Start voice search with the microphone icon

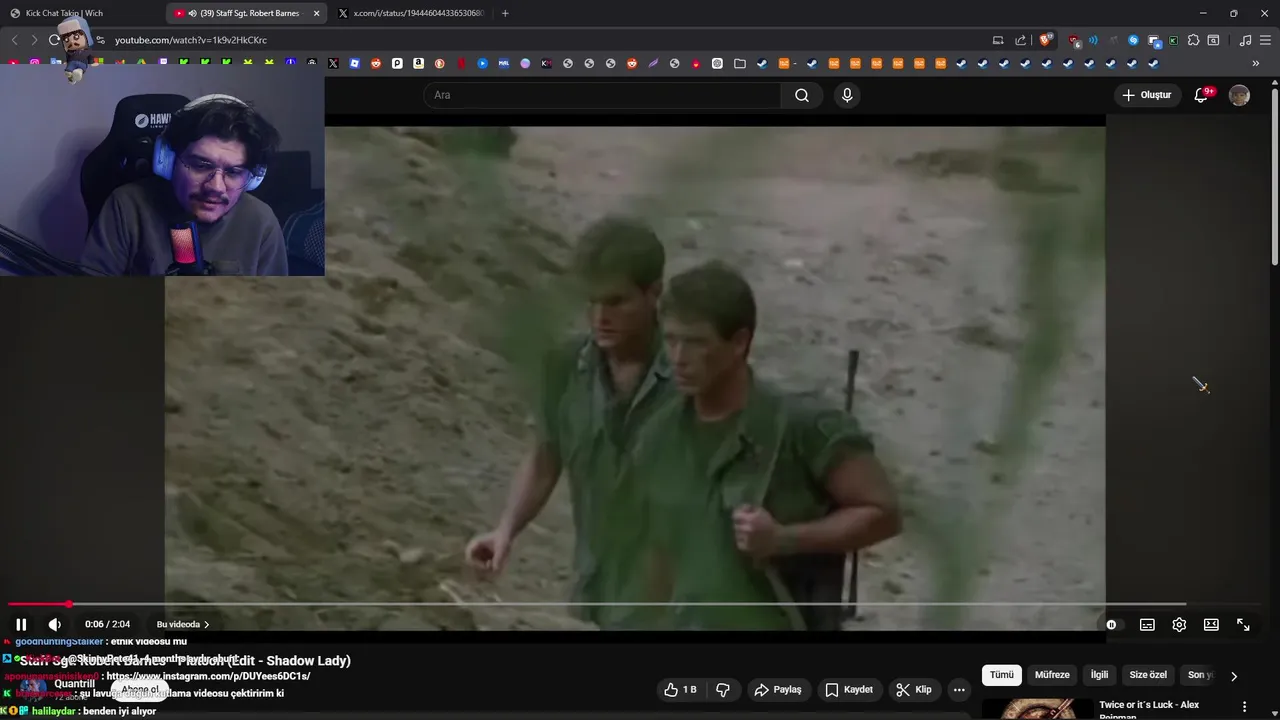(x=847, y=95)
